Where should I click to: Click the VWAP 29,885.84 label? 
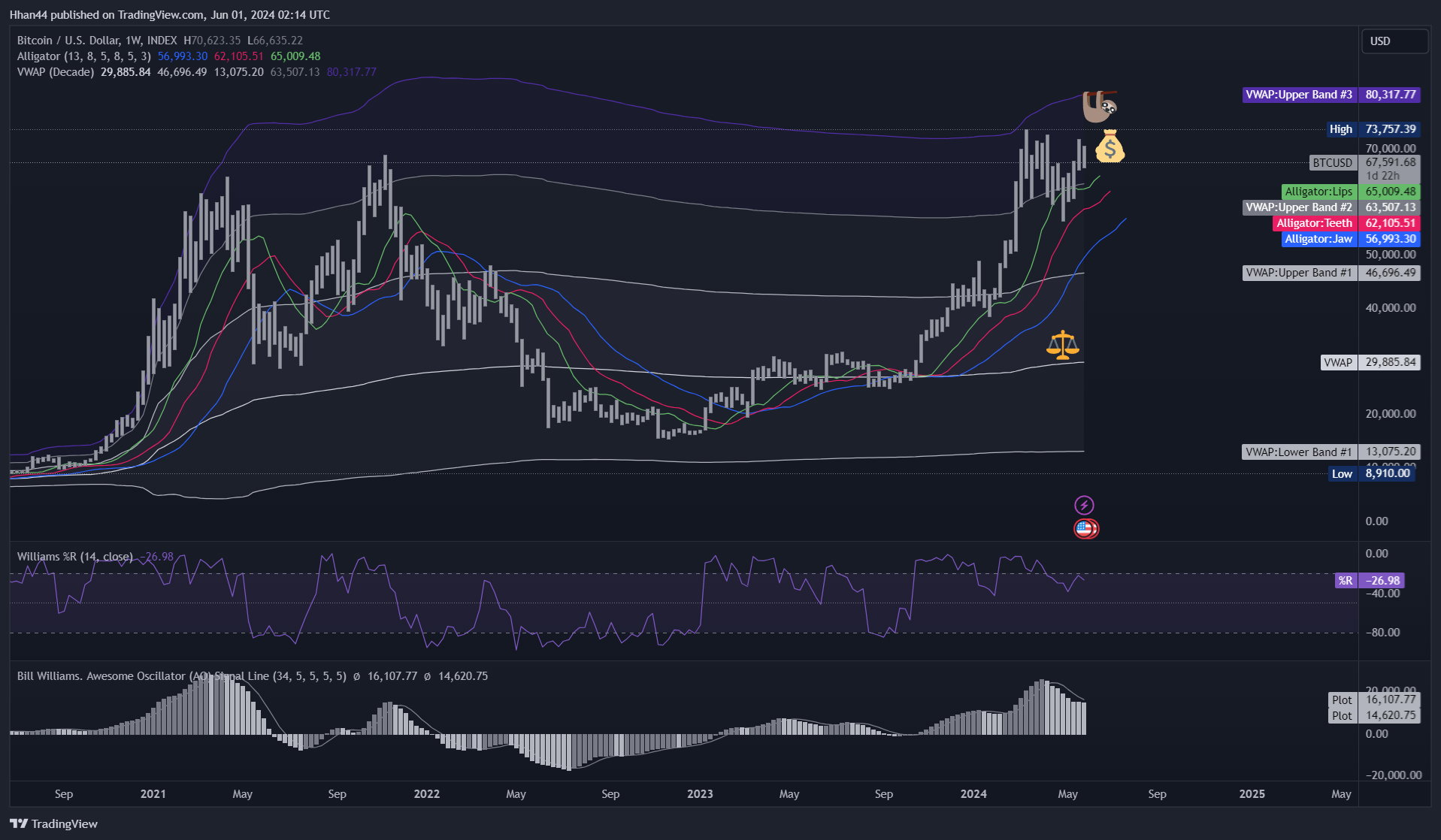pos(1370,362)
